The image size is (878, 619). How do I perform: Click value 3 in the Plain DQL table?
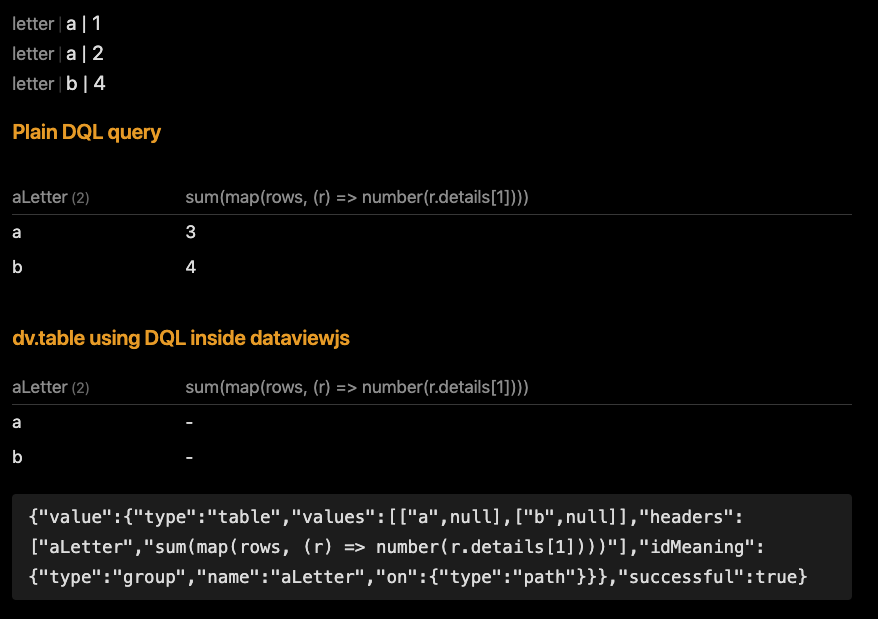click(x=190, y=232)
